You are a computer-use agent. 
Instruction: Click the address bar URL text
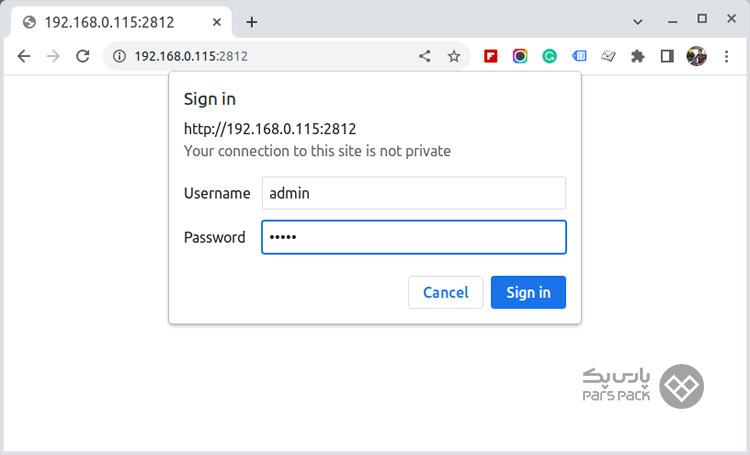(x=191, y=56)
